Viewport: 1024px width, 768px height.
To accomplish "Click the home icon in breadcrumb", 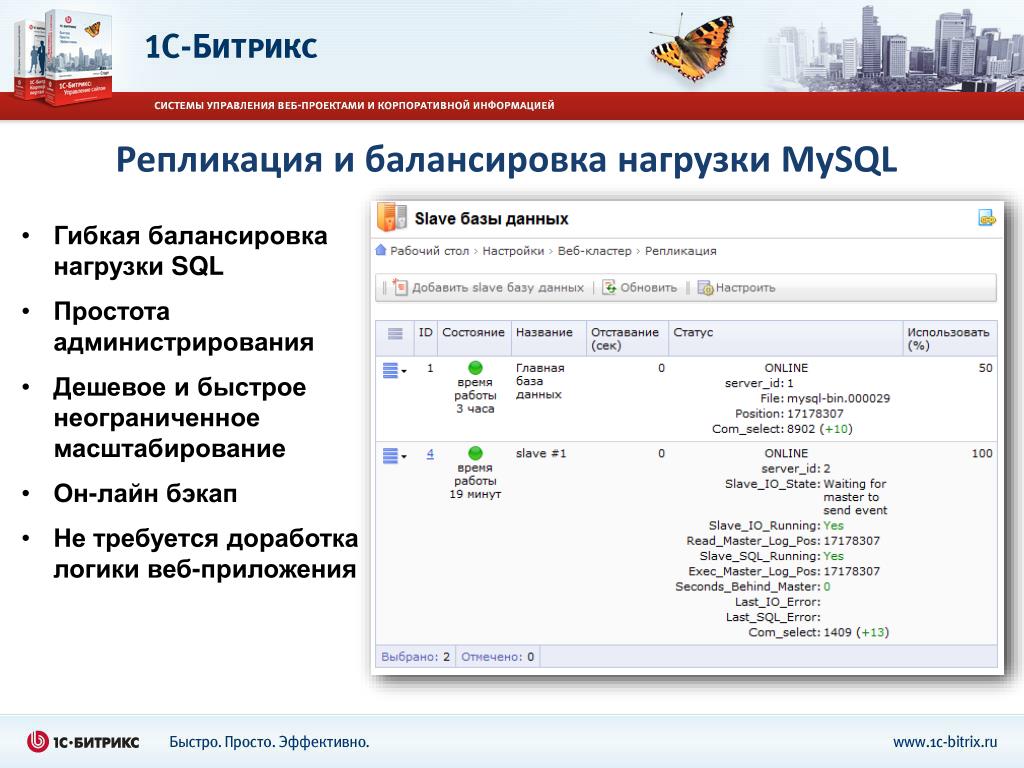I will click(381, 250).
